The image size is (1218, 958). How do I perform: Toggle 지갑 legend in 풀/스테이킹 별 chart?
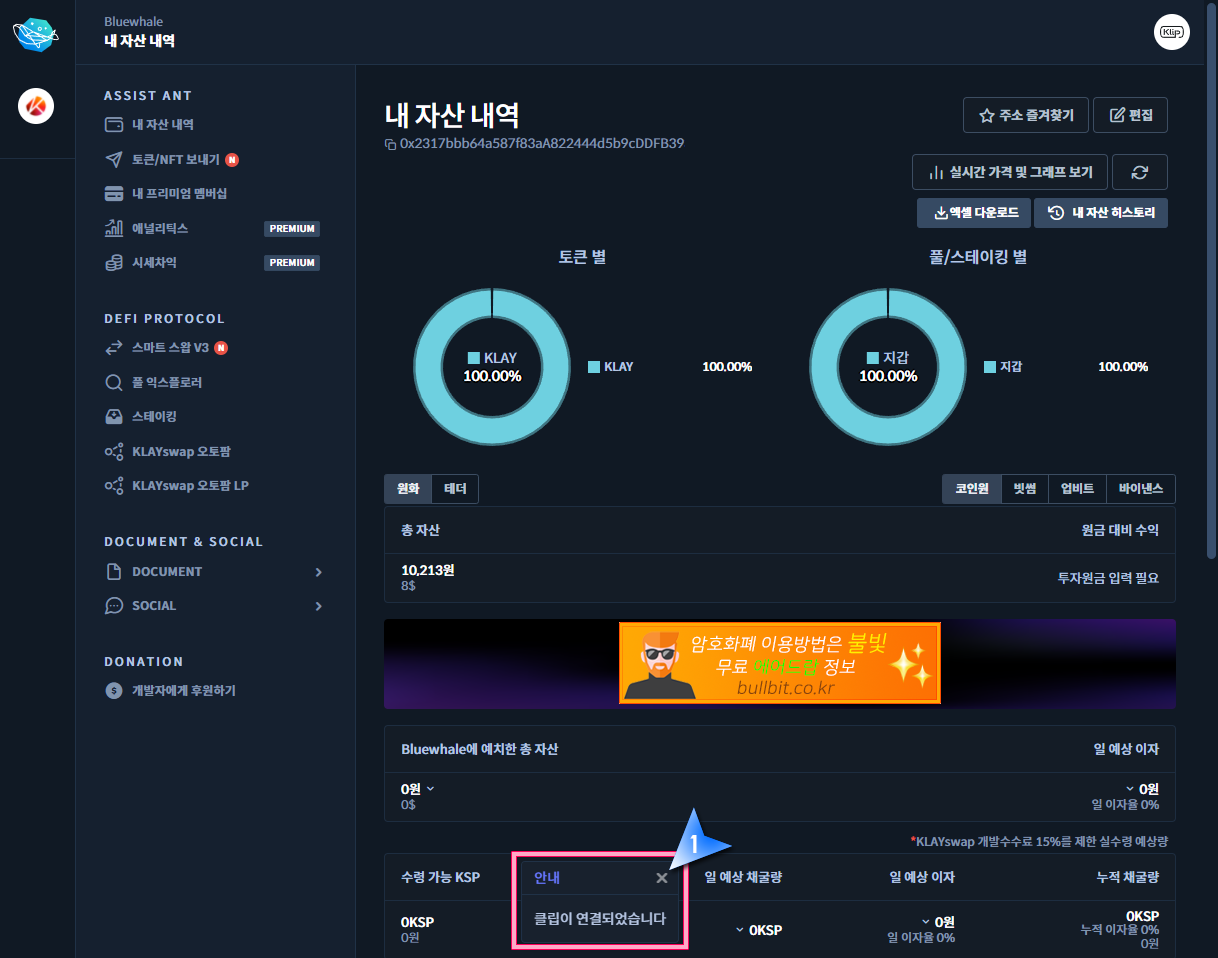pyautogui.click(x=1003, y=367)
